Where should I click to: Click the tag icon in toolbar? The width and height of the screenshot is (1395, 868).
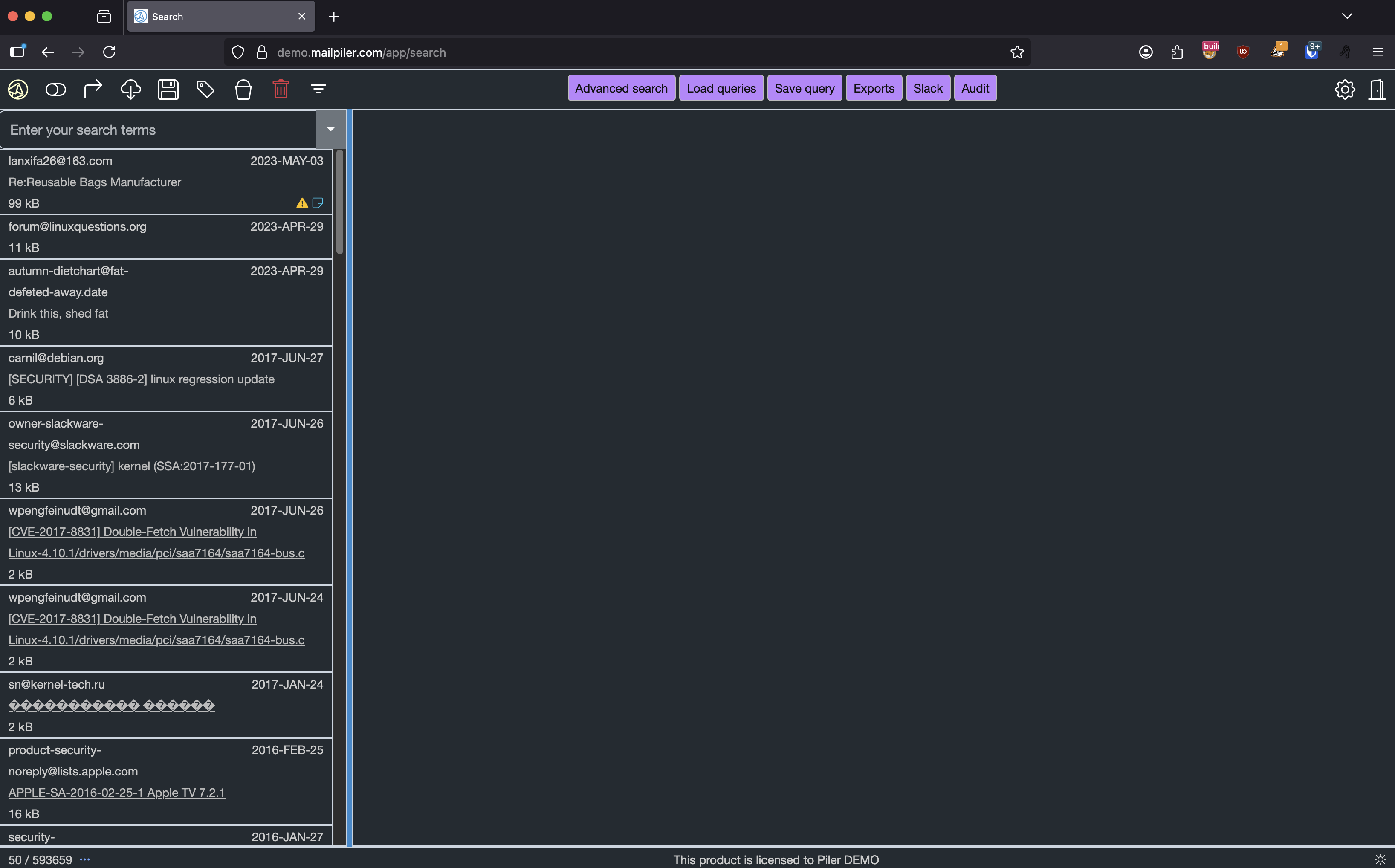coord(205,89)
